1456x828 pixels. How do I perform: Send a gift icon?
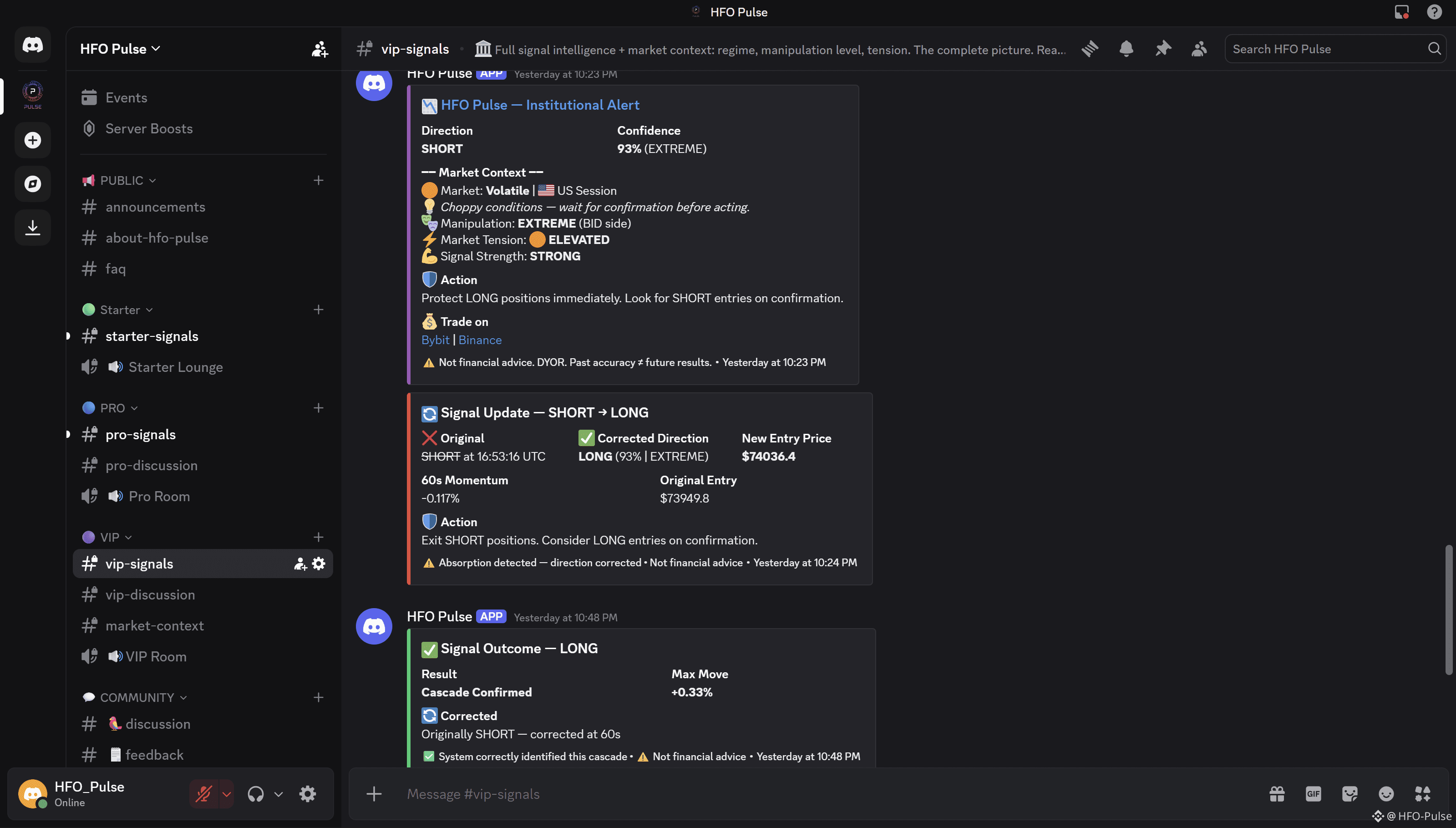point(1276,794)
